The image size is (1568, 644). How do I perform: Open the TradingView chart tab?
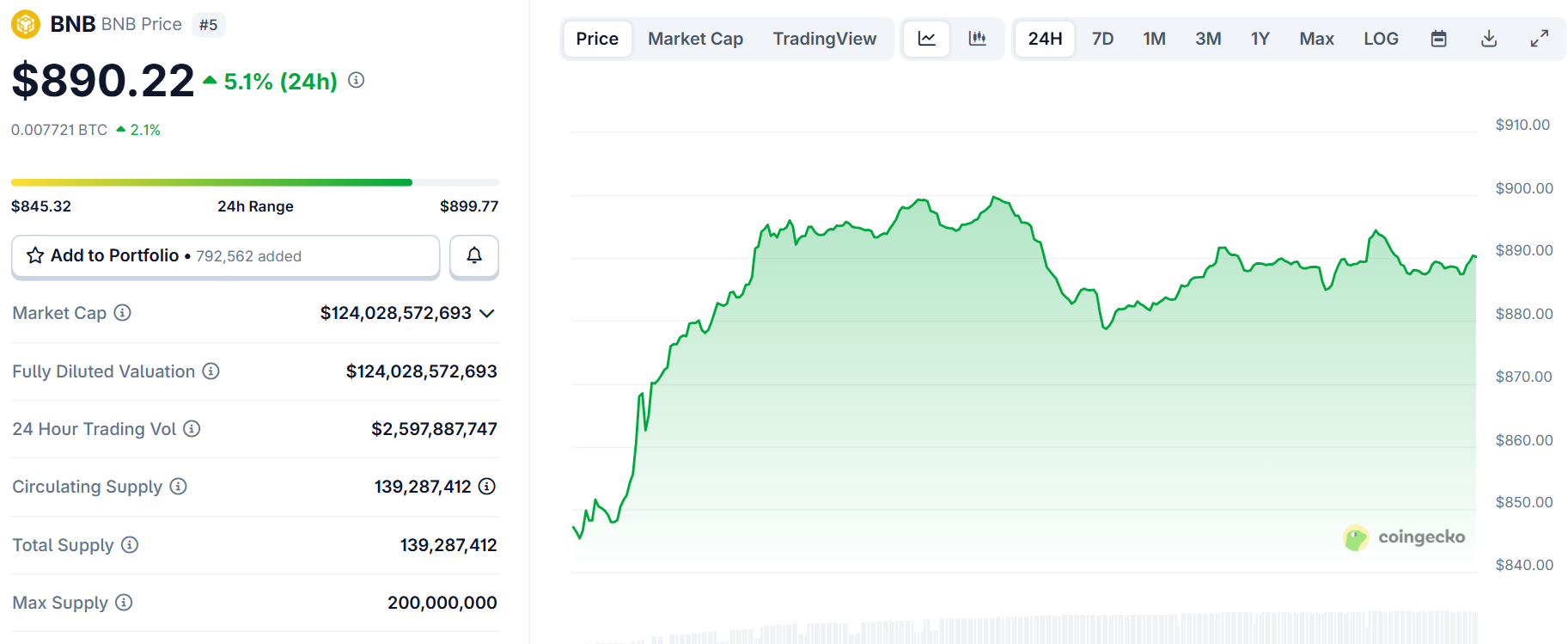[825, 39]
